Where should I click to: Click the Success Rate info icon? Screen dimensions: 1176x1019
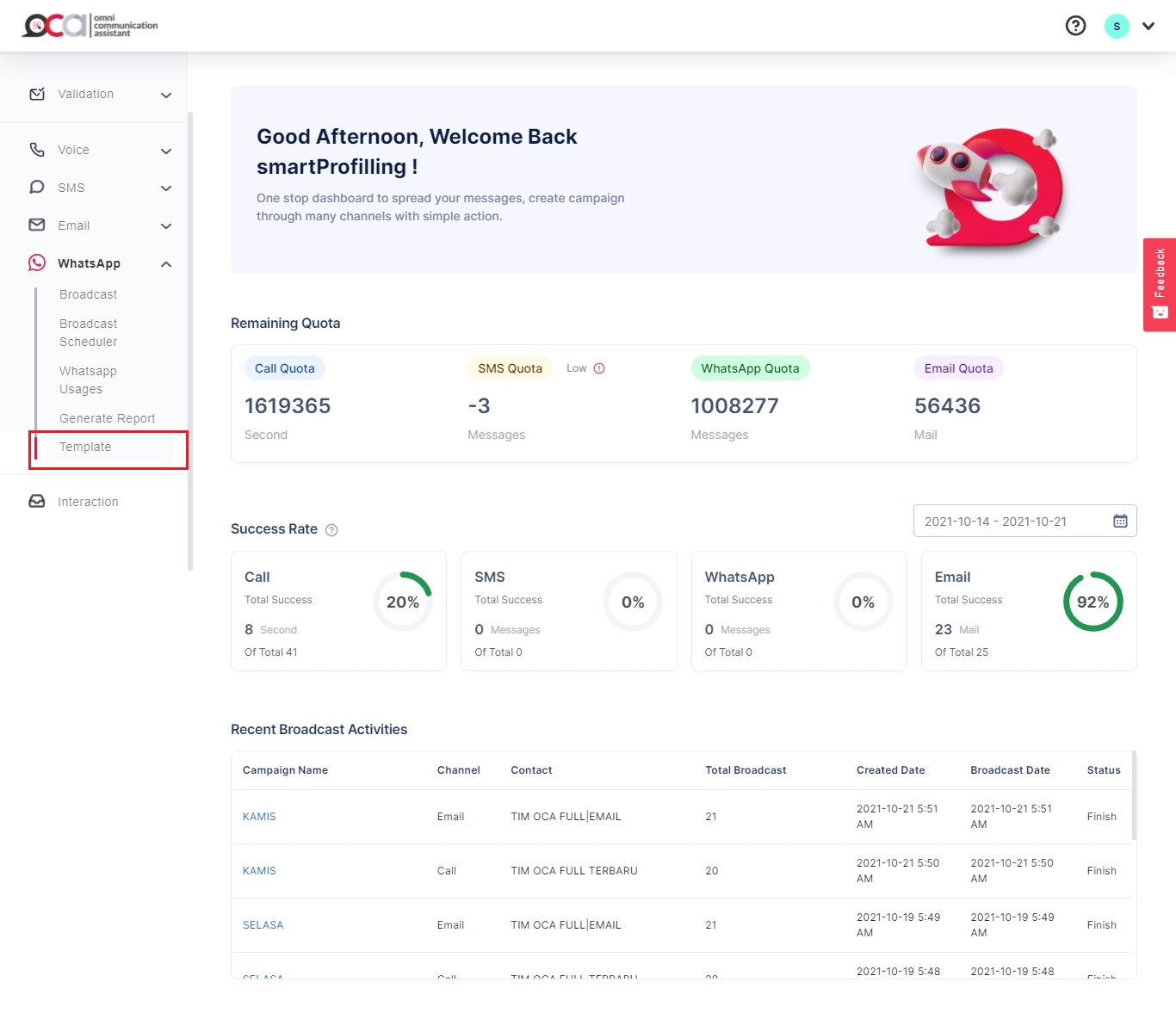coord(331,530)
